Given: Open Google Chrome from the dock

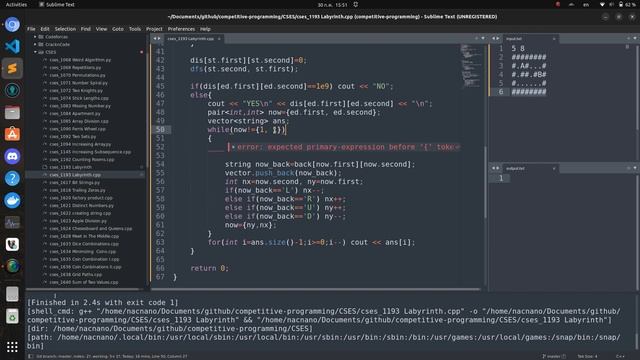Looking at the screenshot, I should [12, 24].
